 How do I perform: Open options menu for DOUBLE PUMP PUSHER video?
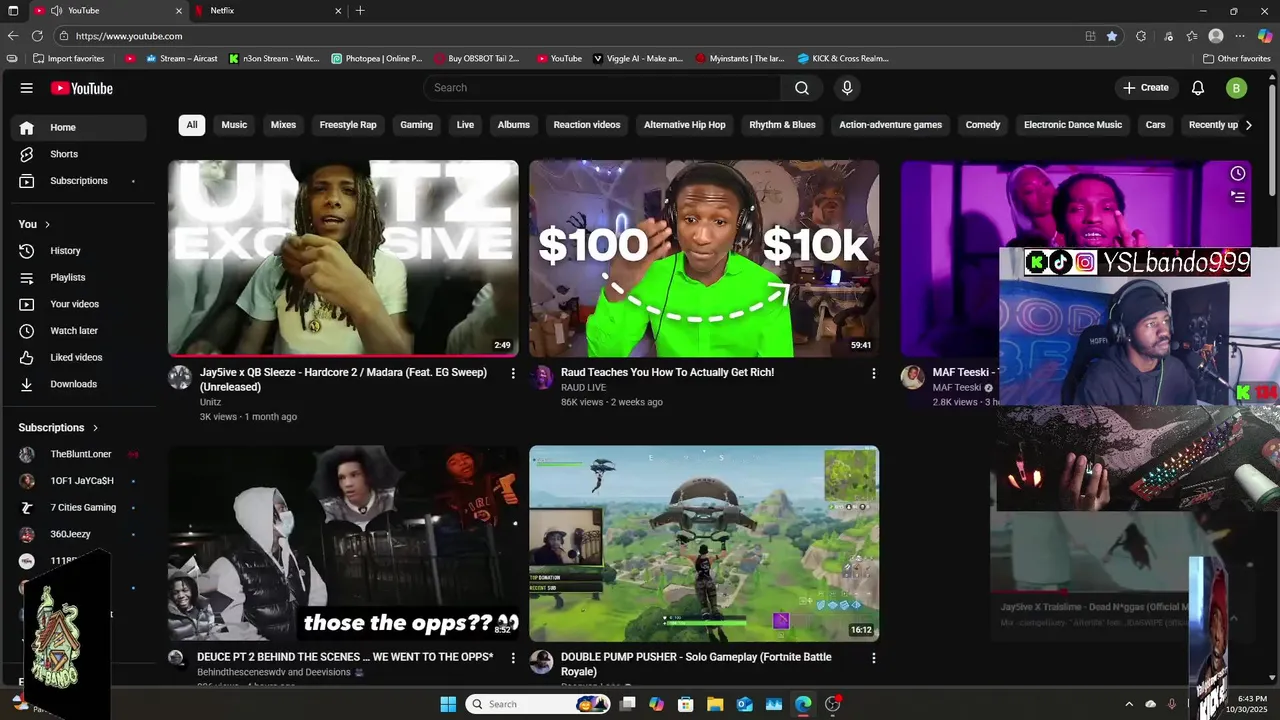873,658
